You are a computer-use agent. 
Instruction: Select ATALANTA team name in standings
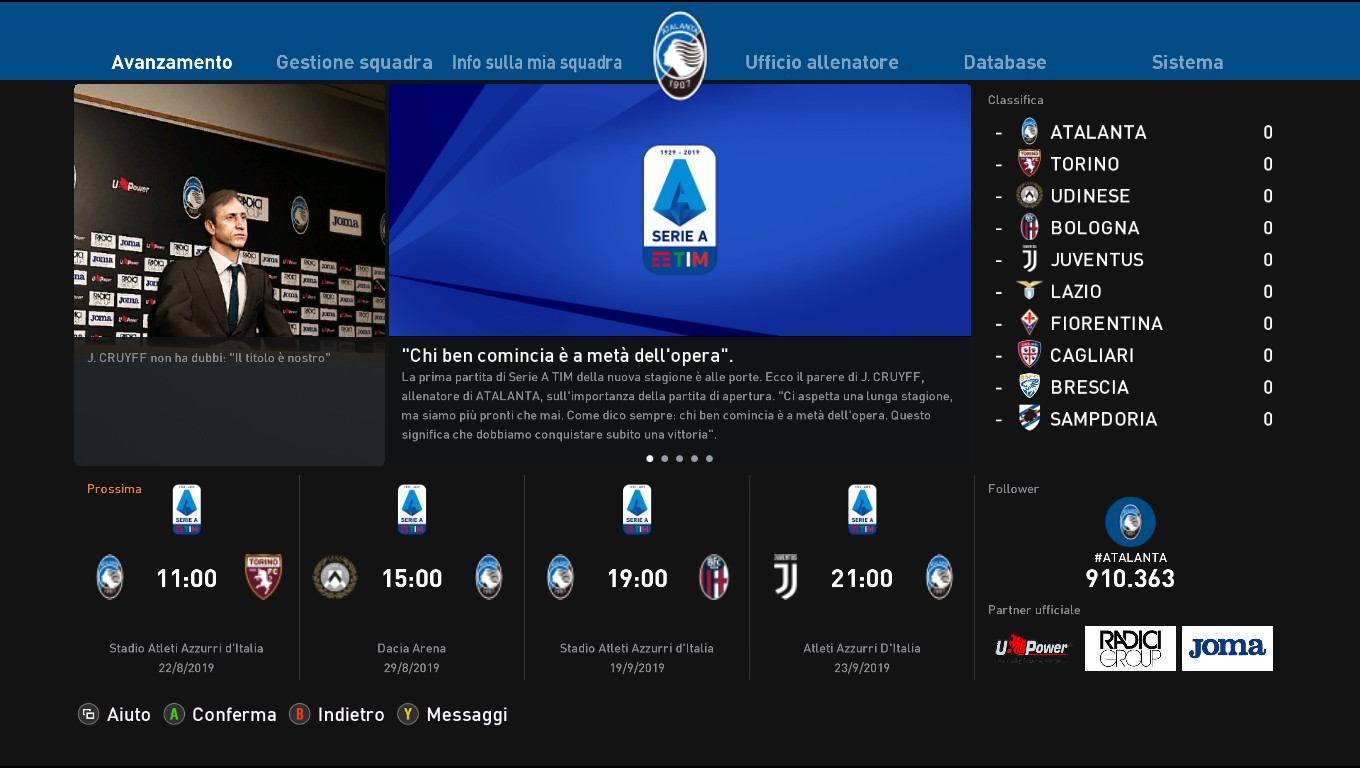[1098, 132]
